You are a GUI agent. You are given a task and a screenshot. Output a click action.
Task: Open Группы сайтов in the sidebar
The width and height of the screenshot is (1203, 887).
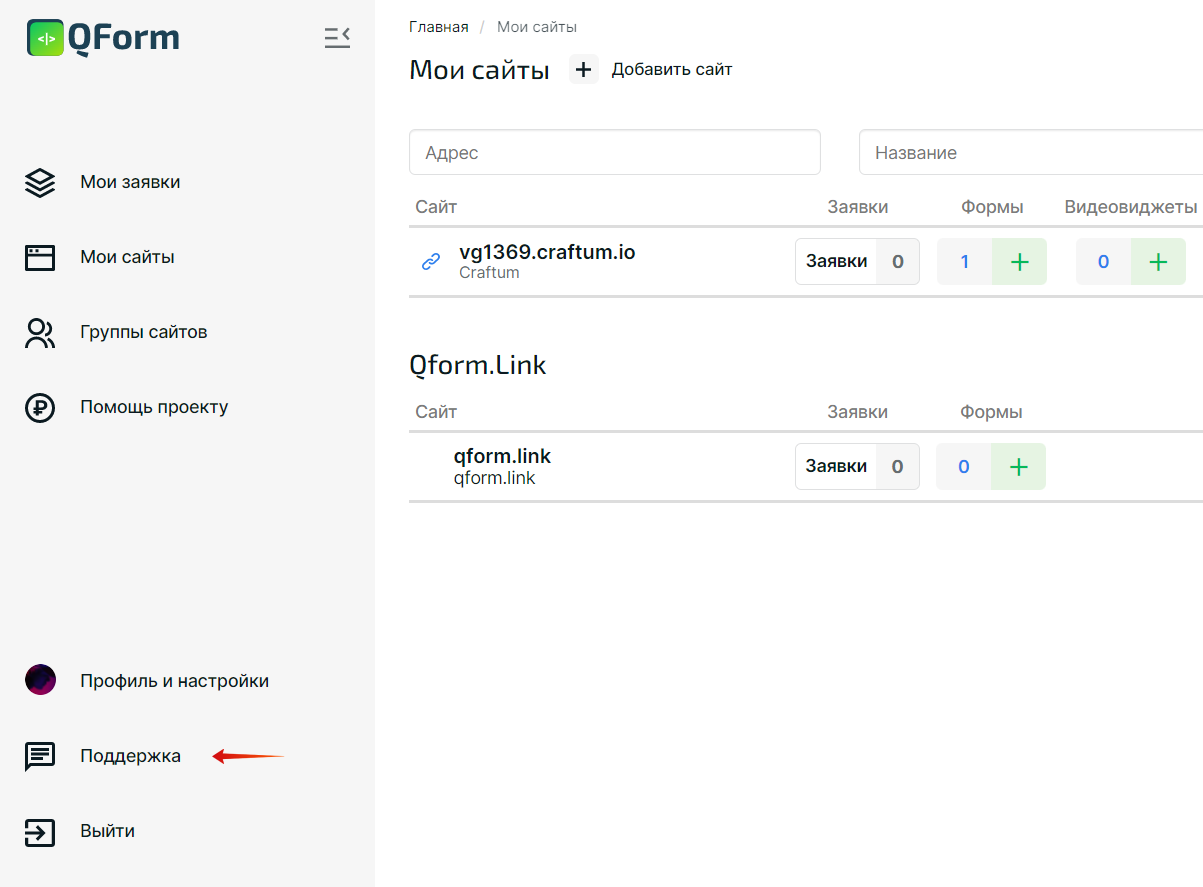[x=144, y=332]
